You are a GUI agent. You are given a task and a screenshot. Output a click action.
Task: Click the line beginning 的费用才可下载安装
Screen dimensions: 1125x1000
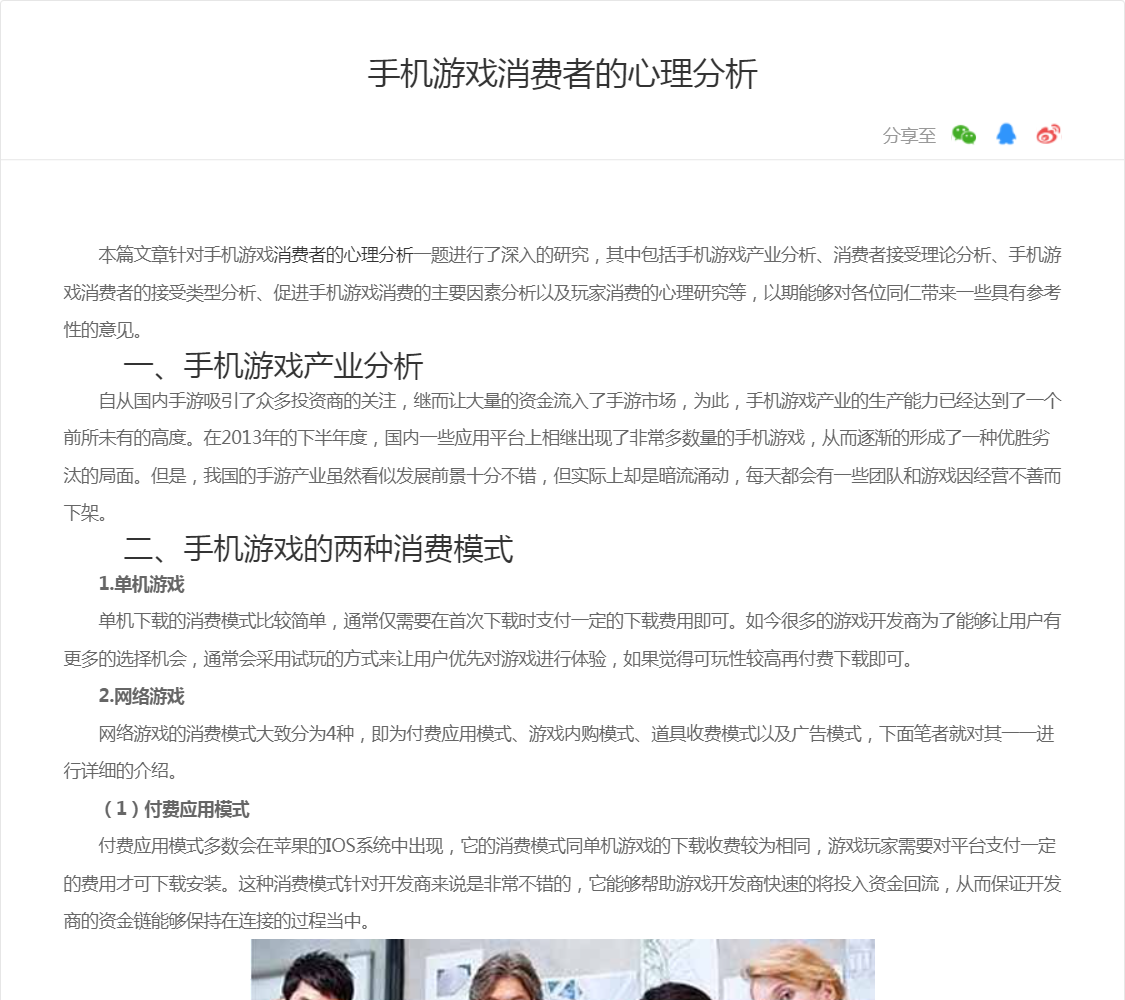pos(562,884)
